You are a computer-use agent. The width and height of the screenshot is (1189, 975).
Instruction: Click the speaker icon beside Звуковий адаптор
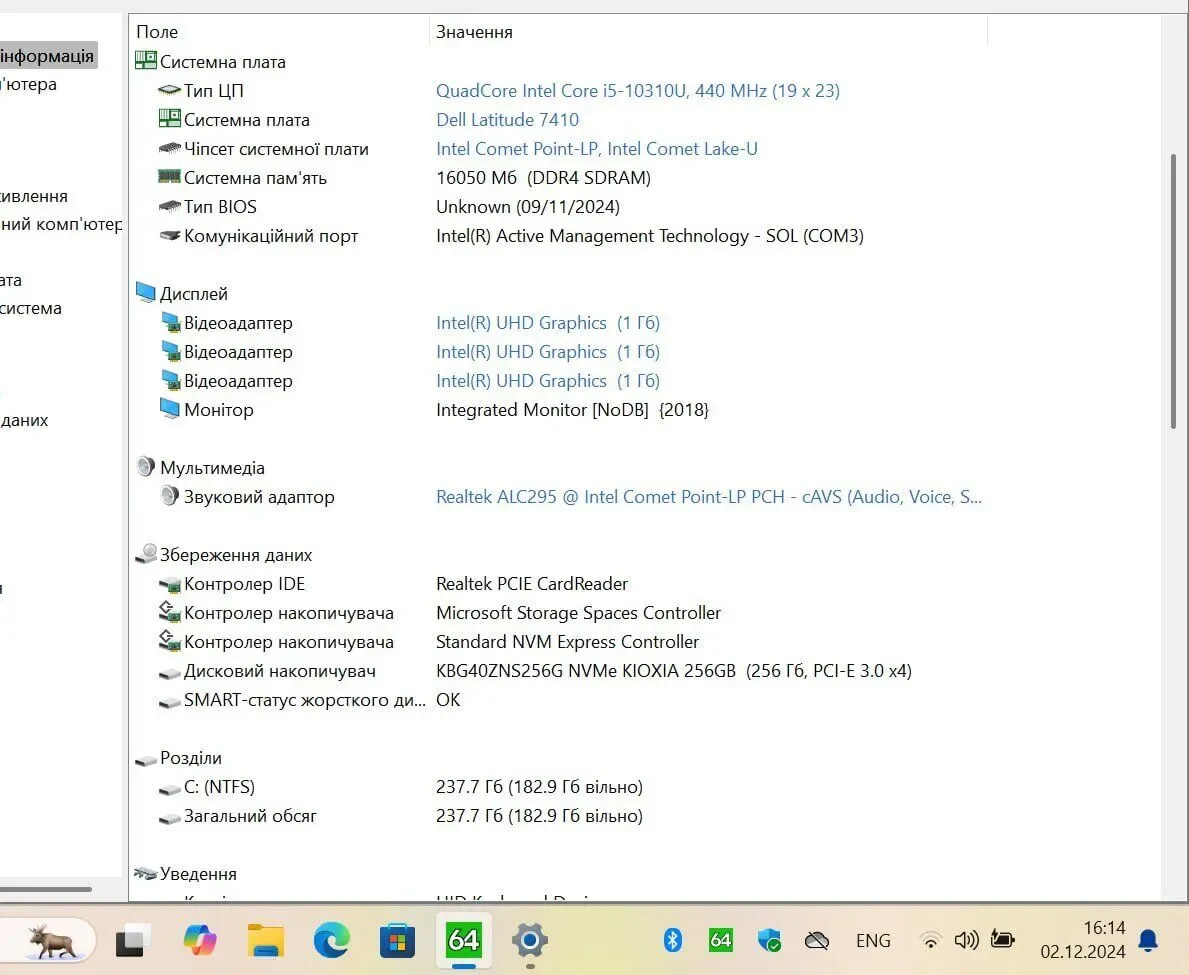click(169, 497)
